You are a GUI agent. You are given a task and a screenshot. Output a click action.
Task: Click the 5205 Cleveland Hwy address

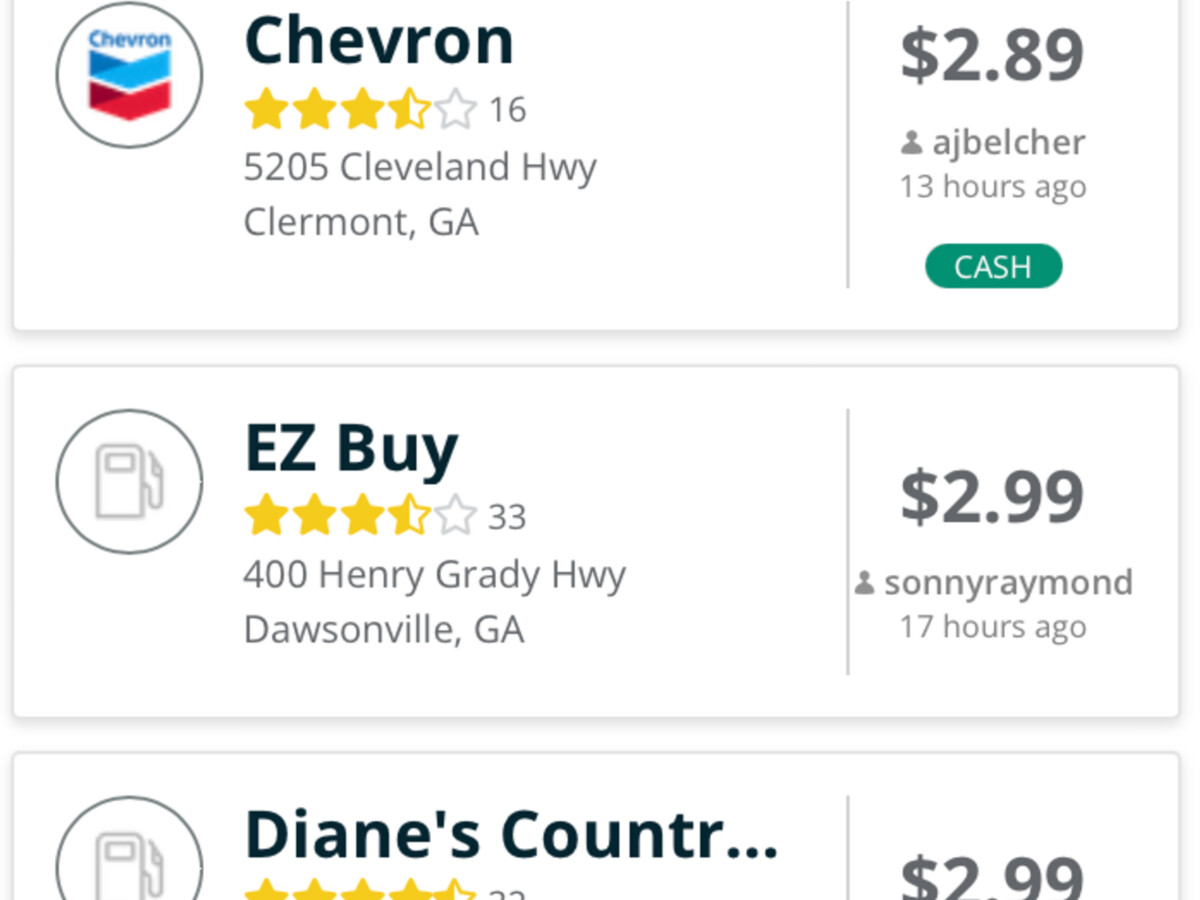(x=420, y=167)
